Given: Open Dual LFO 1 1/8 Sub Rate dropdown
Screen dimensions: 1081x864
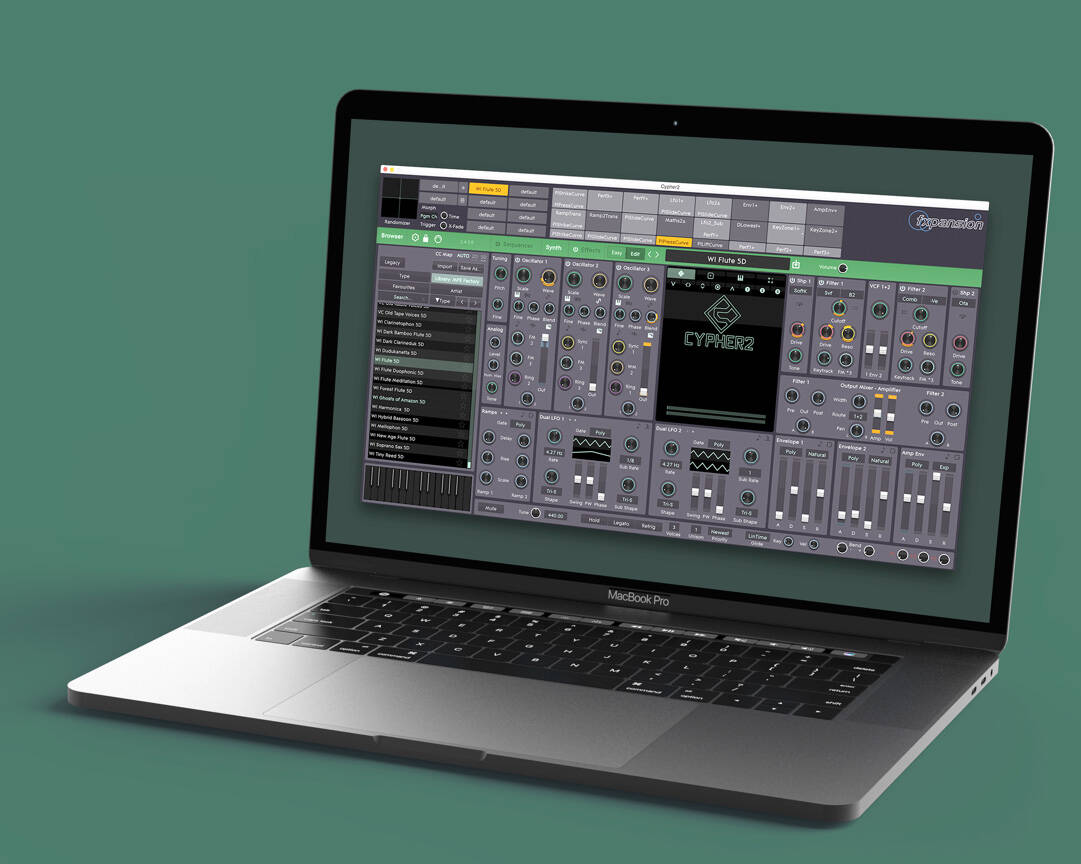Looking at the screenshot, I should click(x=629, y=461).
